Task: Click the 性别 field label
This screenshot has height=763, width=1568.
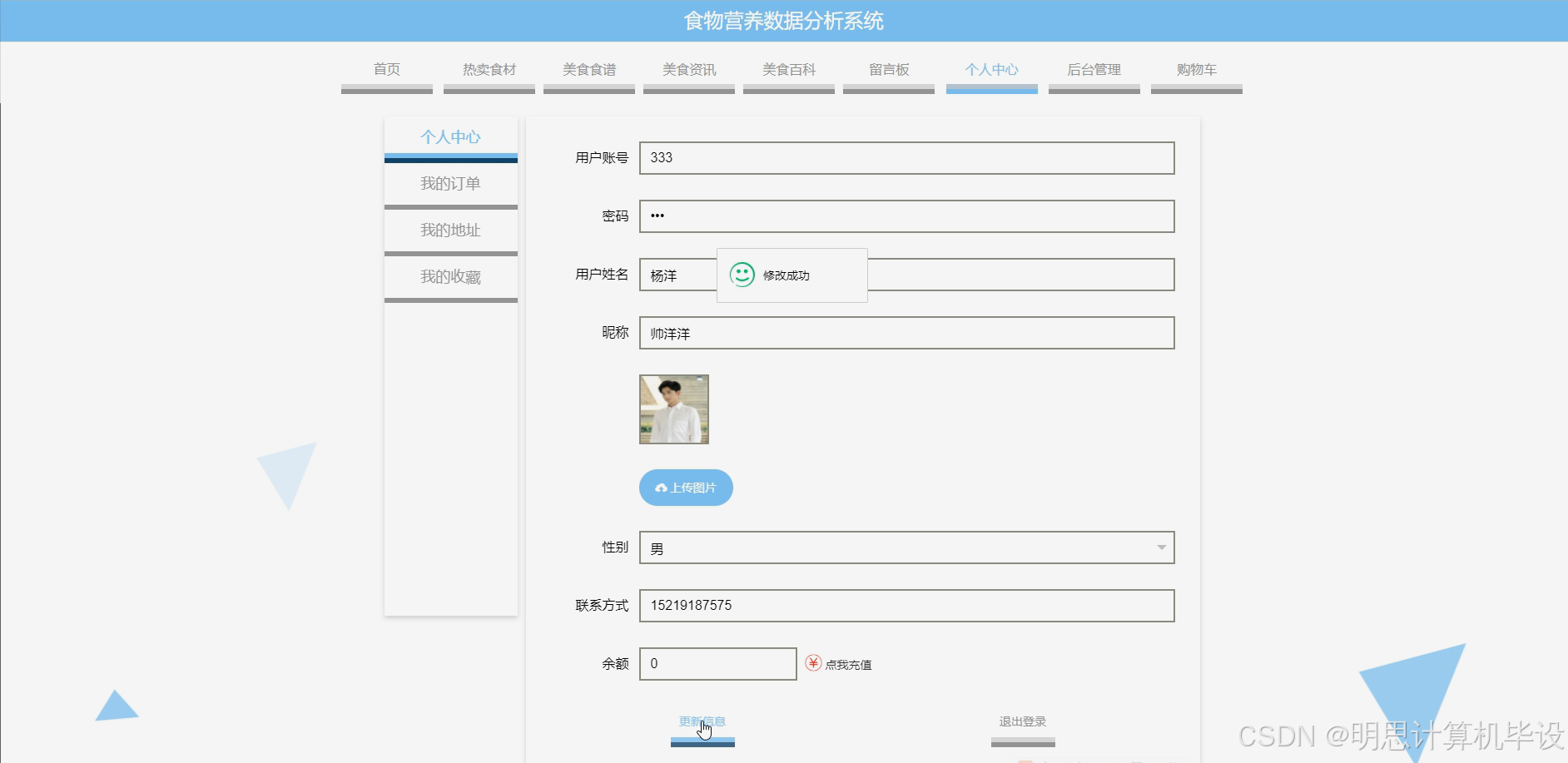Action: [615, 547]
